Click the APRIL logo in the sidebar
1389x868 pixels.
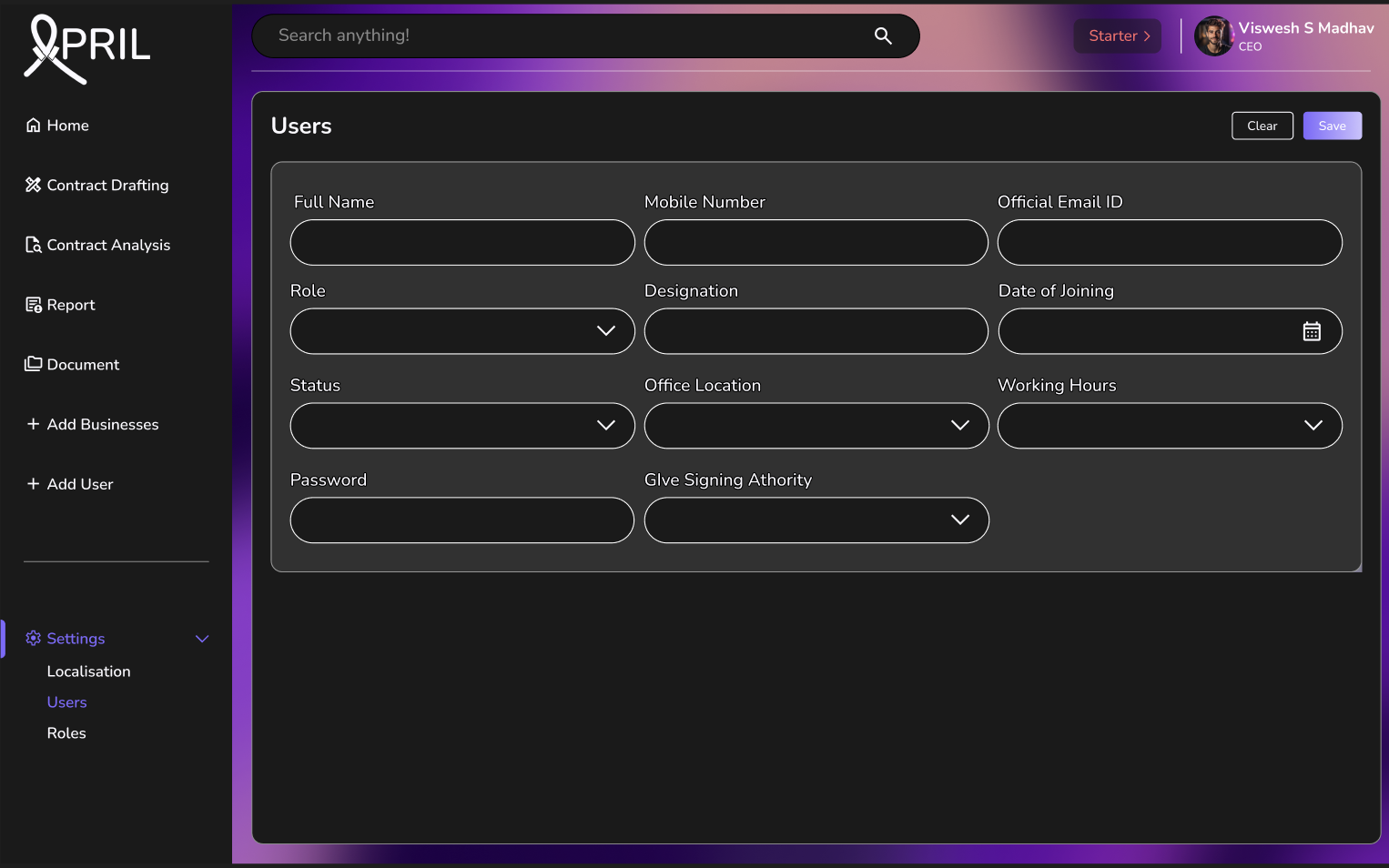[87, 48]
